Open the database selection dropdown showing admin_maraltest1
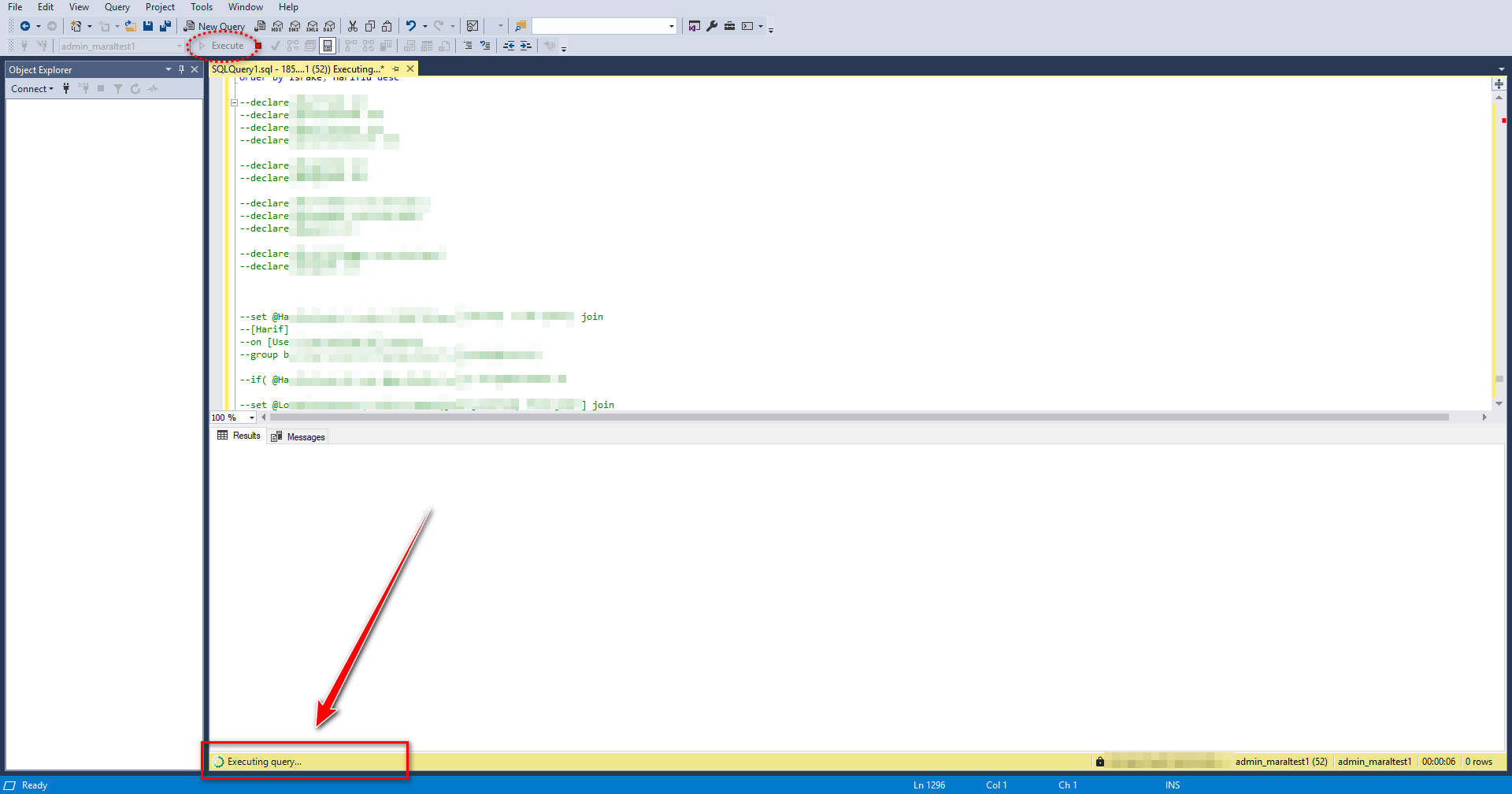 coord(180,46)
